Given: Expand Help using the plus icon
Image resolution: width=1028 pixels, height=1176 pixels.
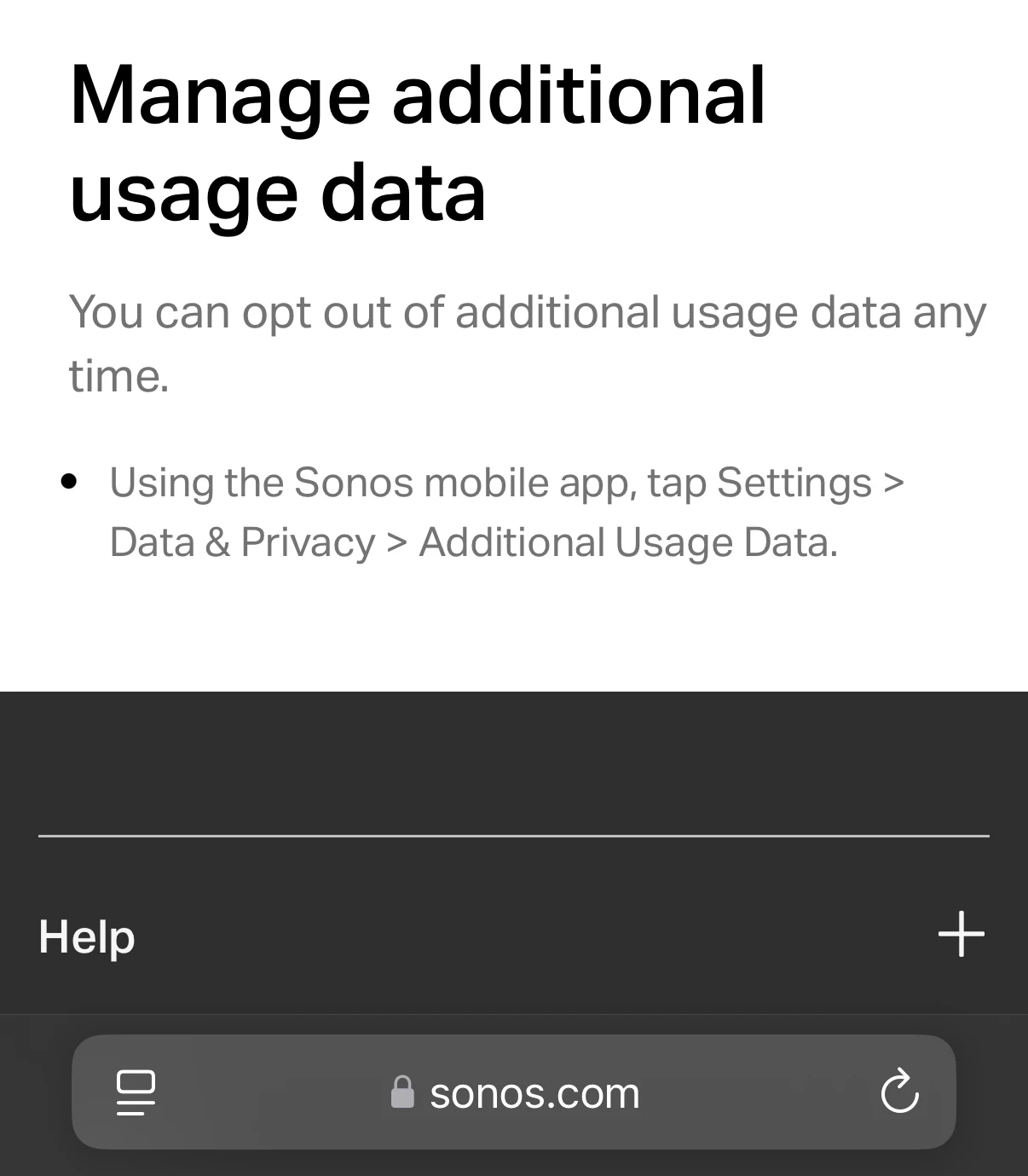Looking at the screenshot, I should [x=962, y=934].
